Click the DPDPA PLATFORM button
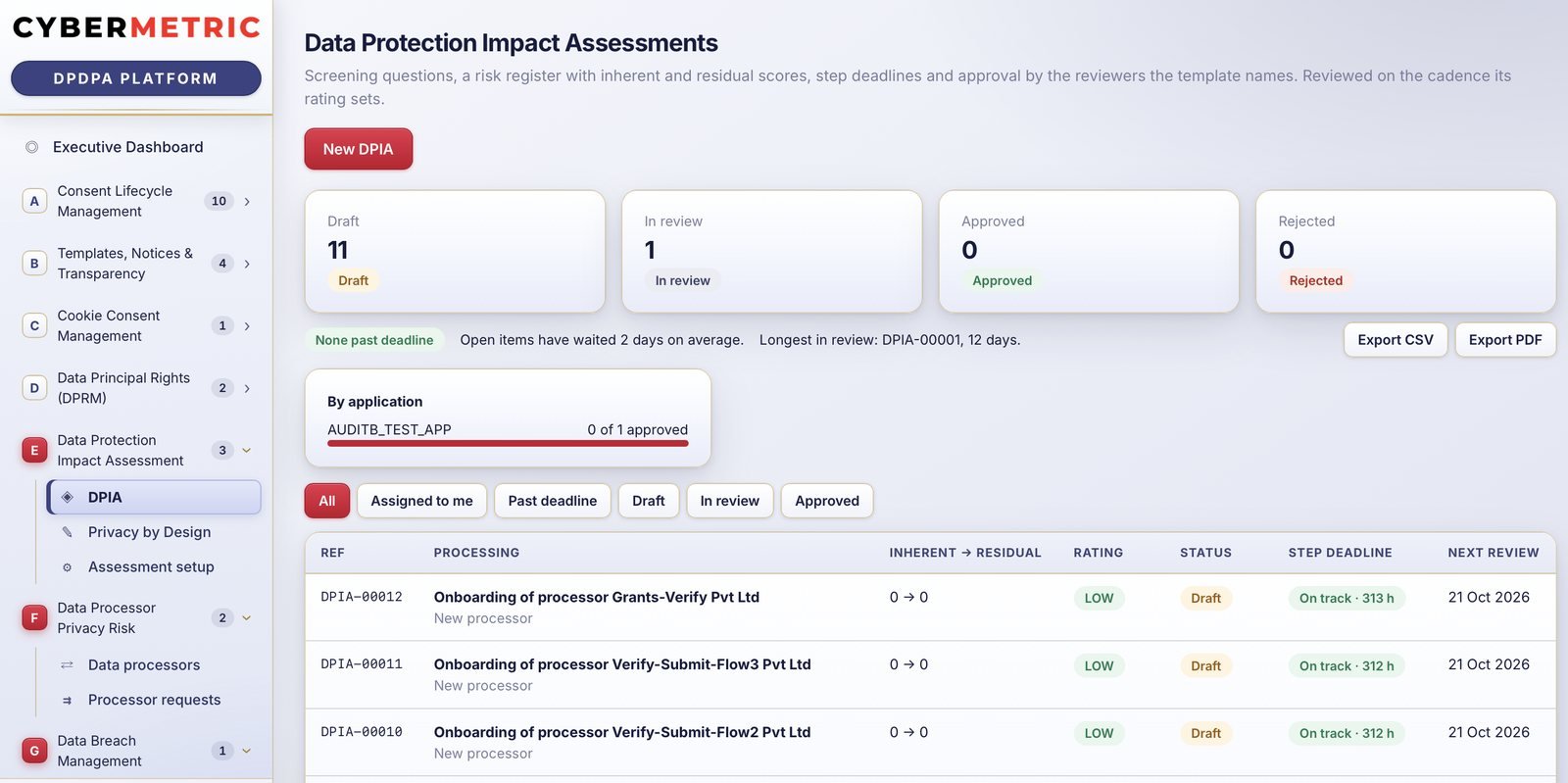 pos(136,78)
